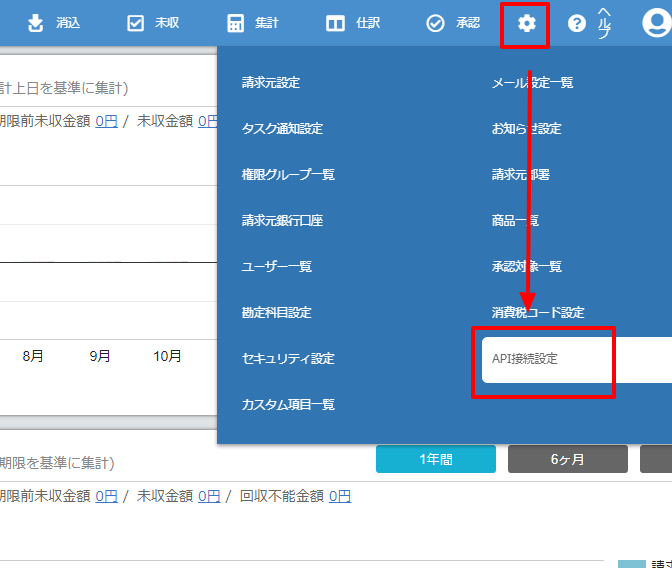
Task: Open メール設定一覧 menu entry
Action: pyautogui.click(x=532, y=82)
